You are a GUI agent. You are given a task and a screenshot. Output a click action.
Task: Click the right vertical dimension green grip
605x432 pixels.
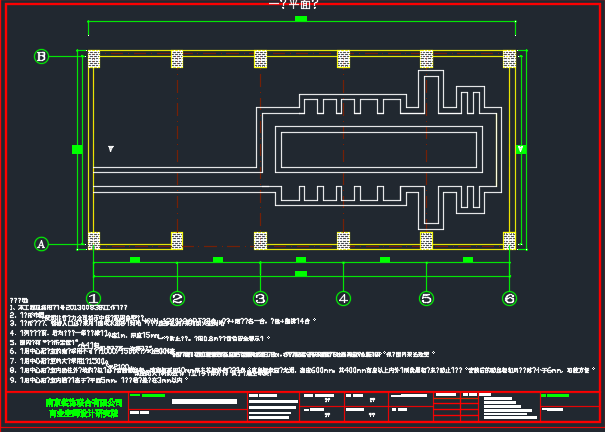coord(520,149)
